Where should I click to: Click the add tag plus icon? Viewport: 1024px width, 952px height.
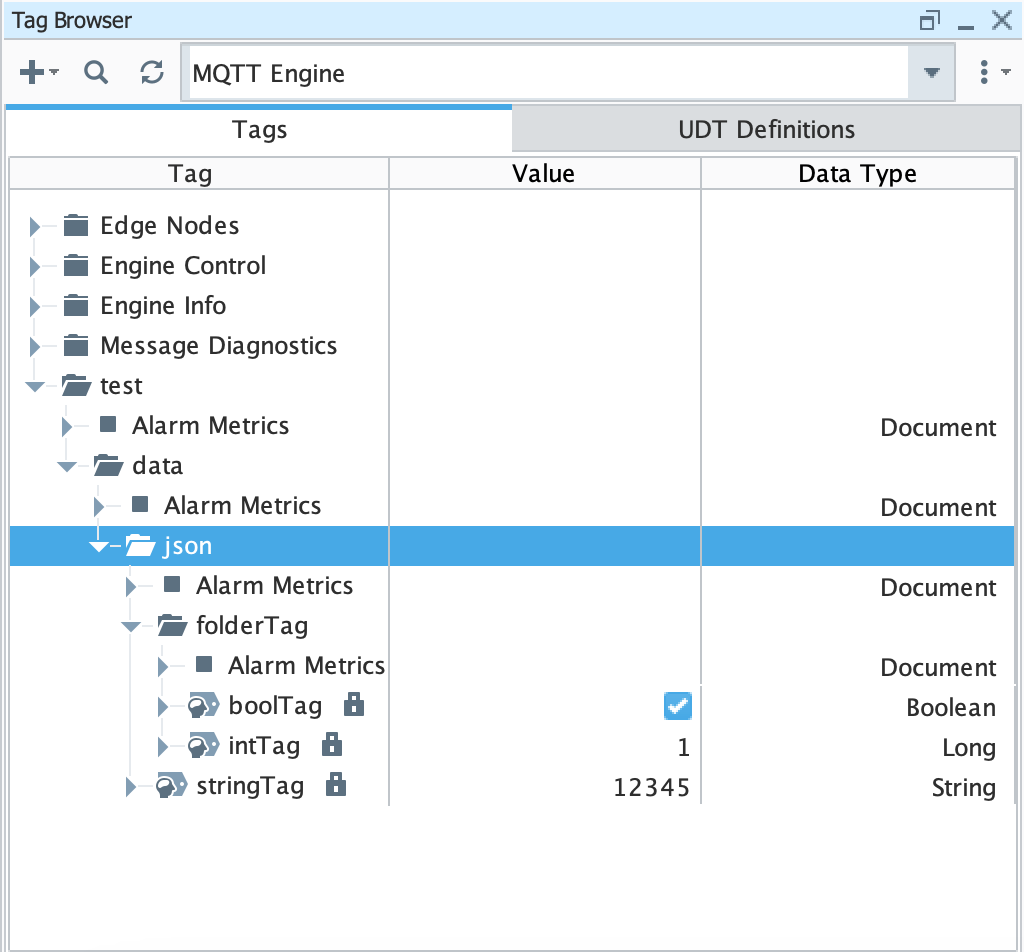[x=32, y=72]
